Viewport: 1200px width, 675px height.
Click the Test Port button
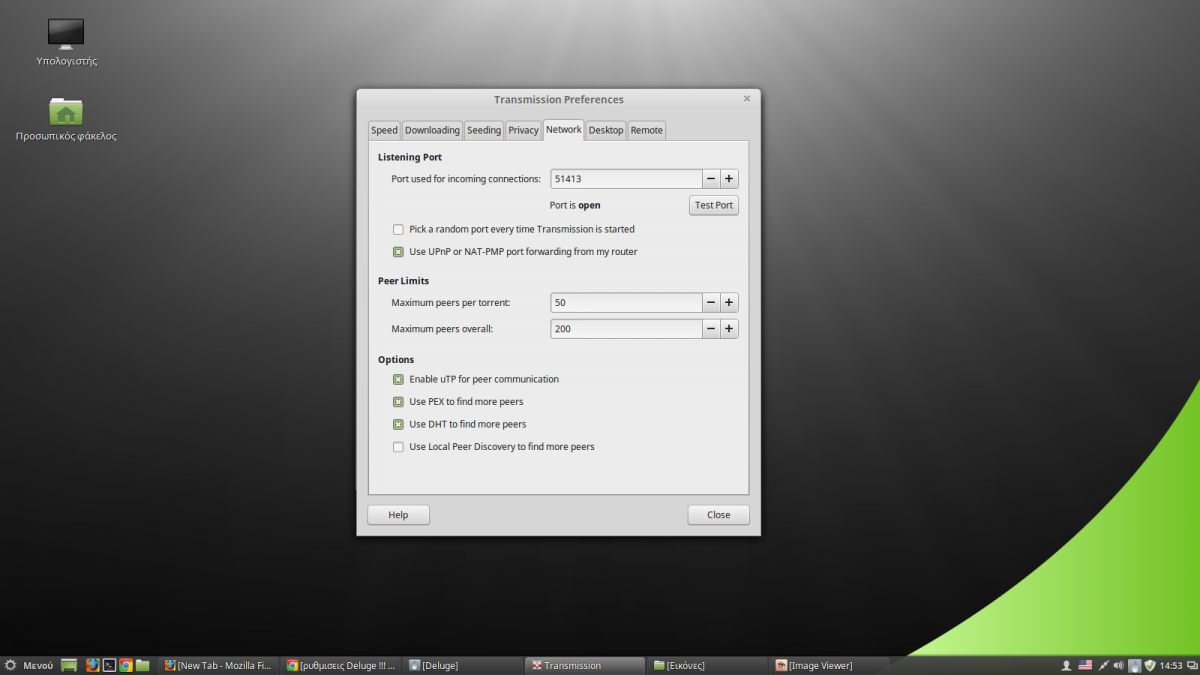(x=714, y=205)
